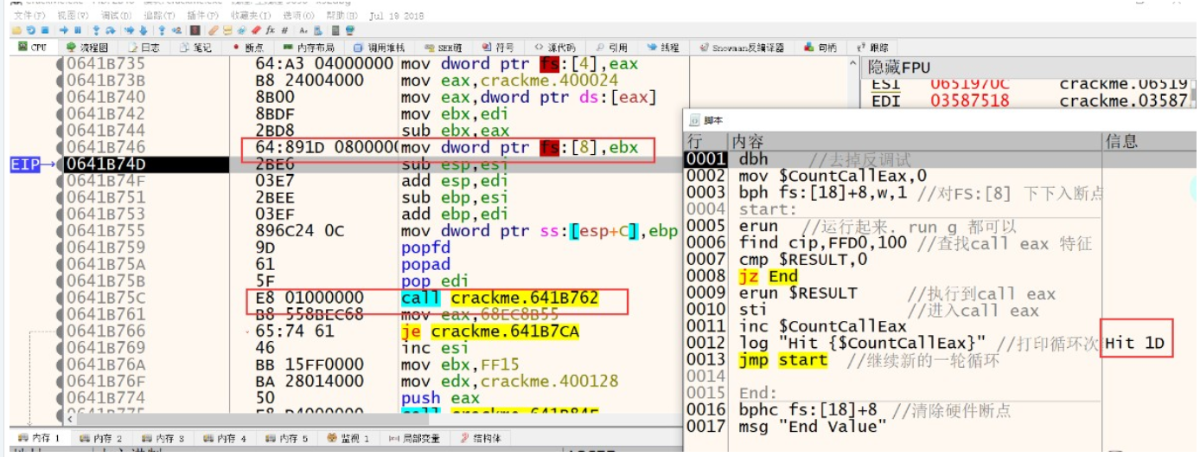Switch to the 句柄 tab
The image size is (1200, 457).
[821, 47]
